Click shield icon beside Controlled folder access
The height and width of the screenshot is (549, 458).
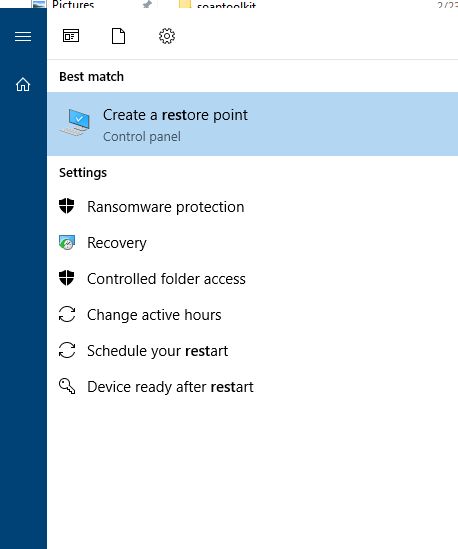click(x=67, y=278)
